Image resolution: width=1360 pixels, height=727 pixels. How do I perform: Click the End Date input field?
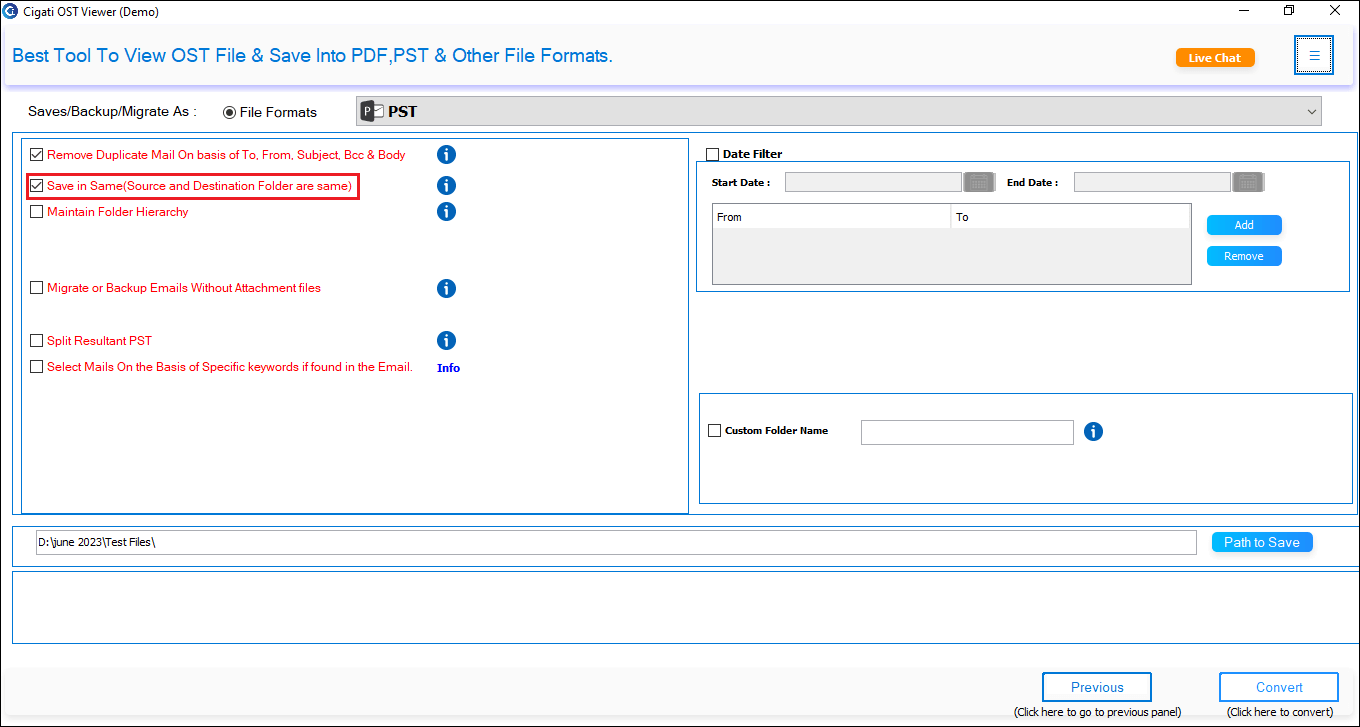click(1152, 182)
